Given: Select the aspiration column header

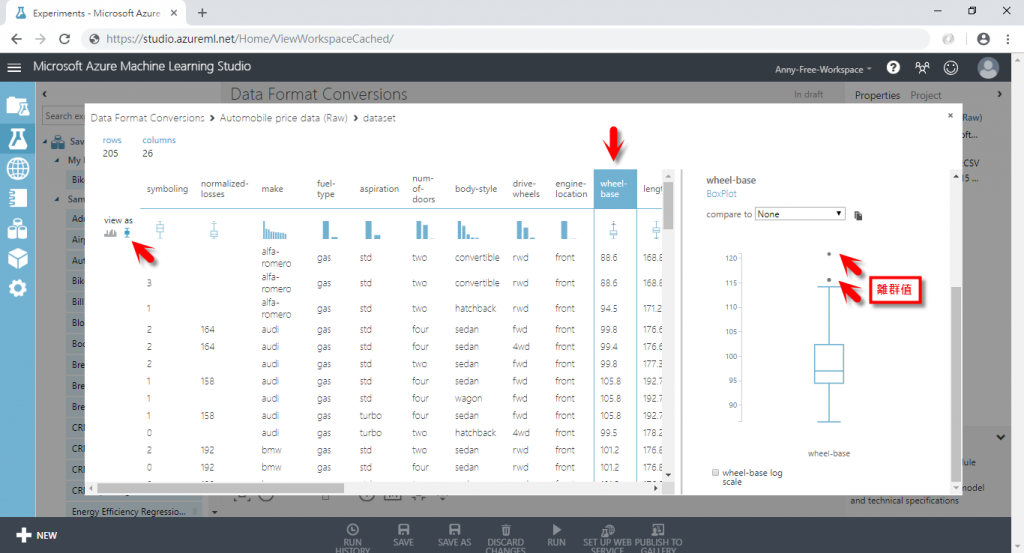Looking at the screenshot, I should [x=379, y=189].
